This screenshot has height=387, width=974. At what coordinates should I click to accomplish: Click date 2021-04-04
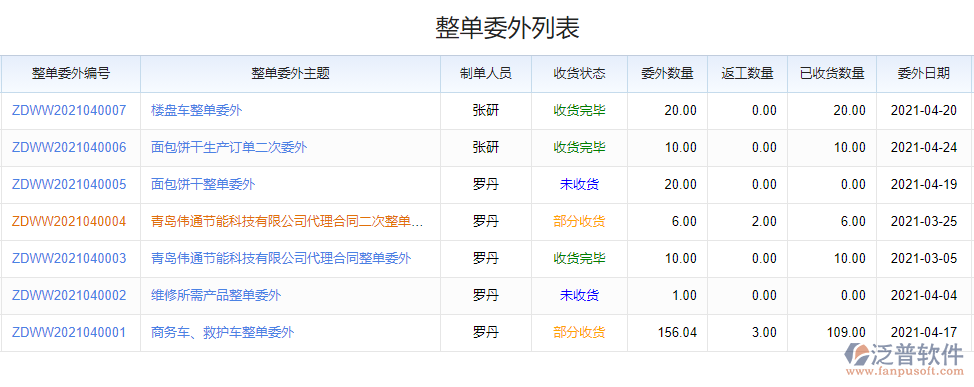click(924, 296)
